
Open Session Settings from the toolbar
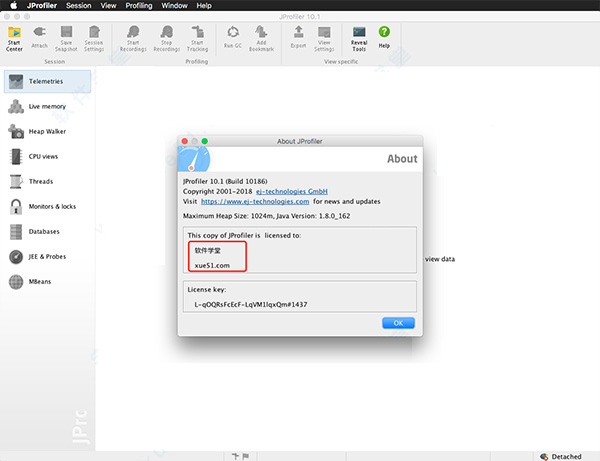tap(94, 39)
